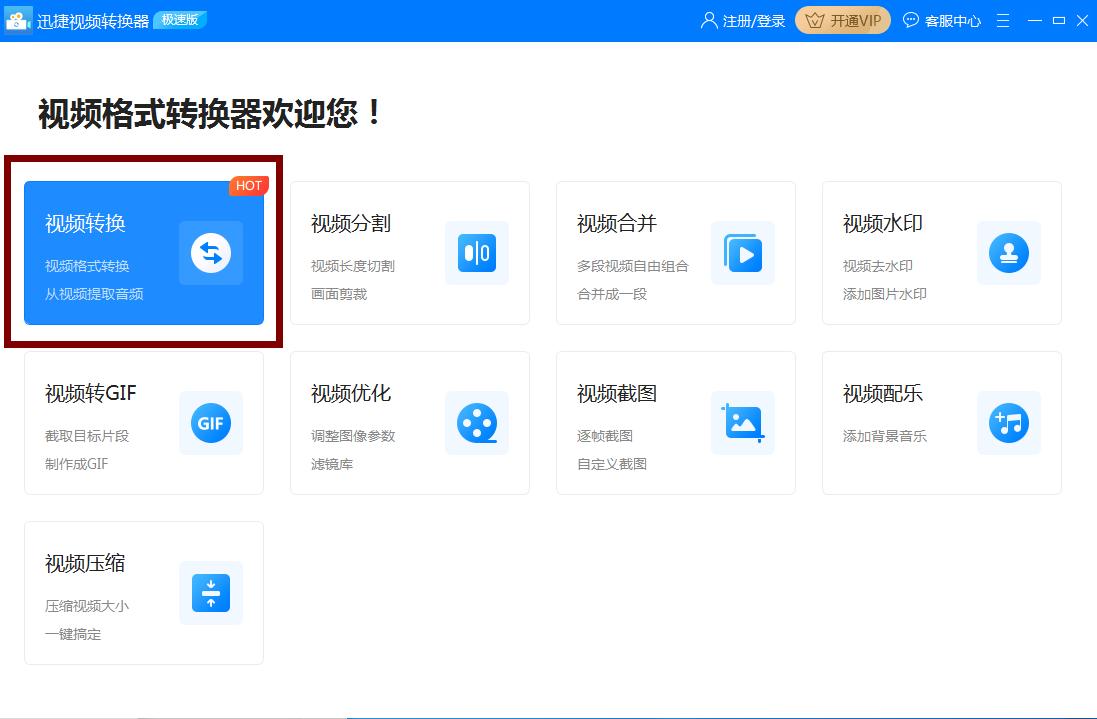Click the user profile icon before 注册/登录
Image resolution: width=1097 pixels, height=719 pixels.
[x=708, y=19]
